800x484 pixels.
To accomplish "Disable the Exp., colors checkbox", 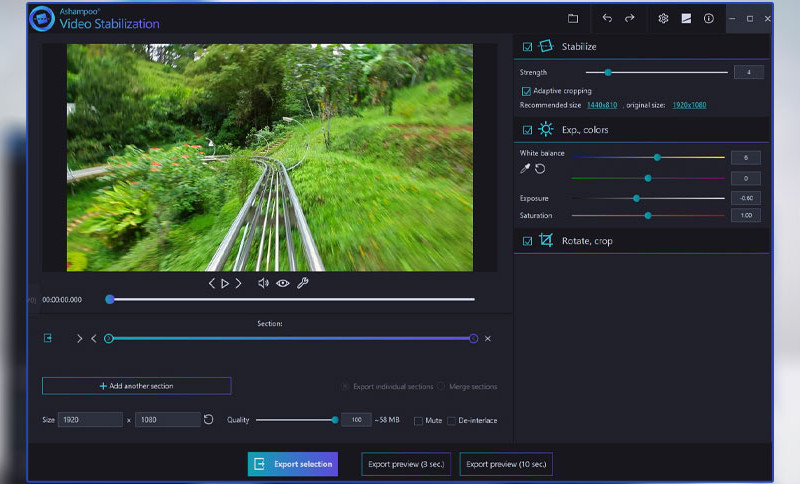I will pyautogui.click(x=527, y=130).
